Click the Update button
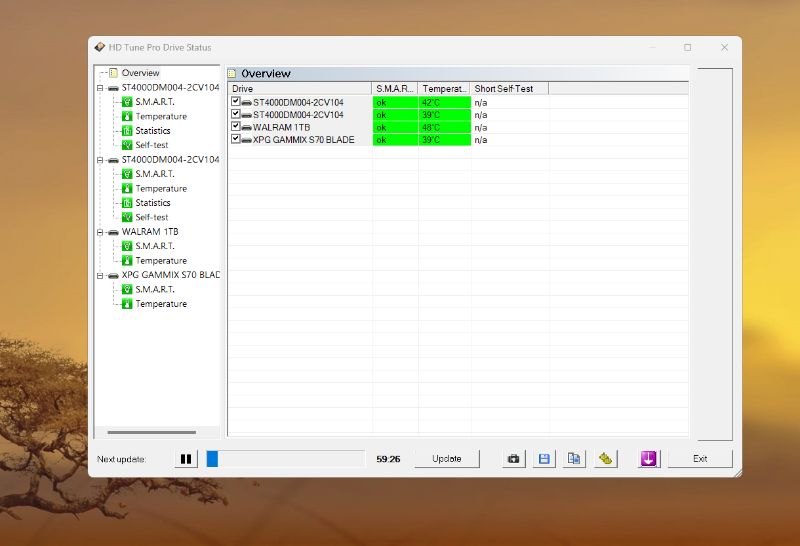Screen dimensions: 800x546 coord(446,459)
